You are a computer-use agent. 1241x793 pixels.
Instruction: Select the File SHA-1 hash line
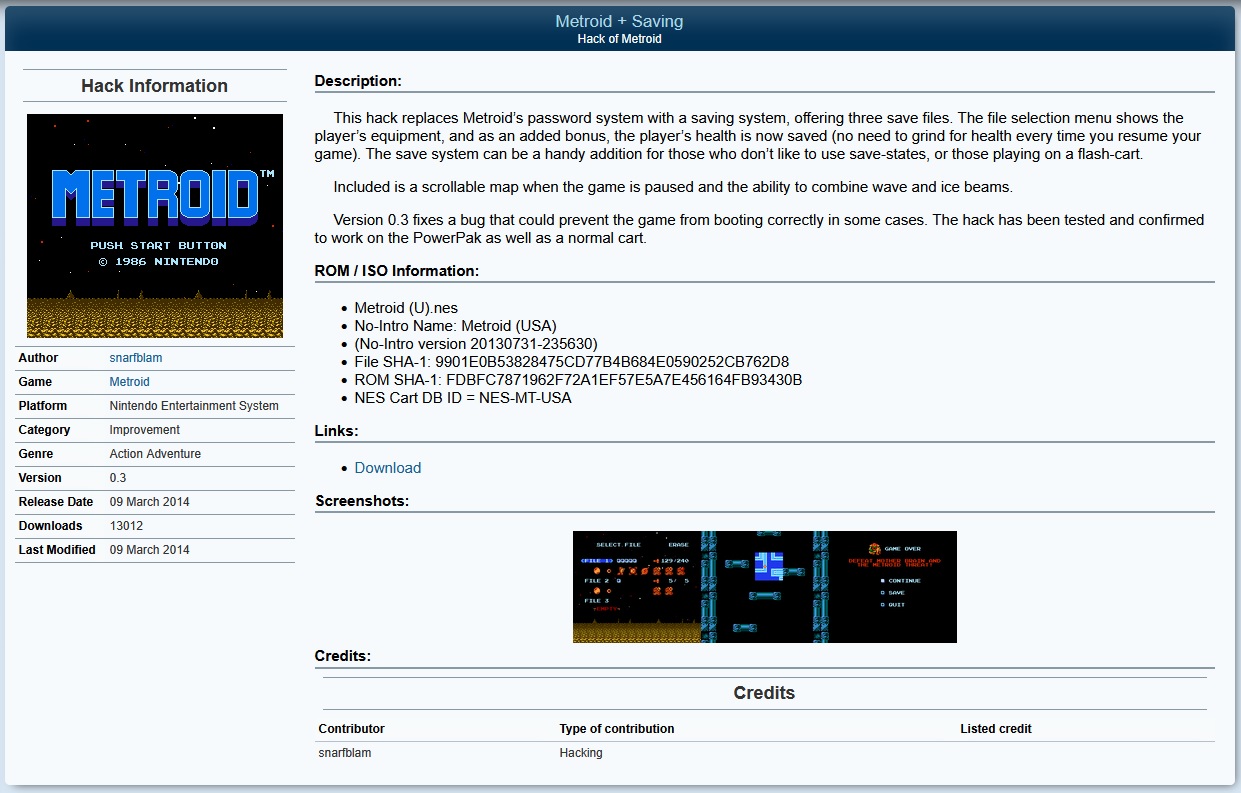[572, 362]
